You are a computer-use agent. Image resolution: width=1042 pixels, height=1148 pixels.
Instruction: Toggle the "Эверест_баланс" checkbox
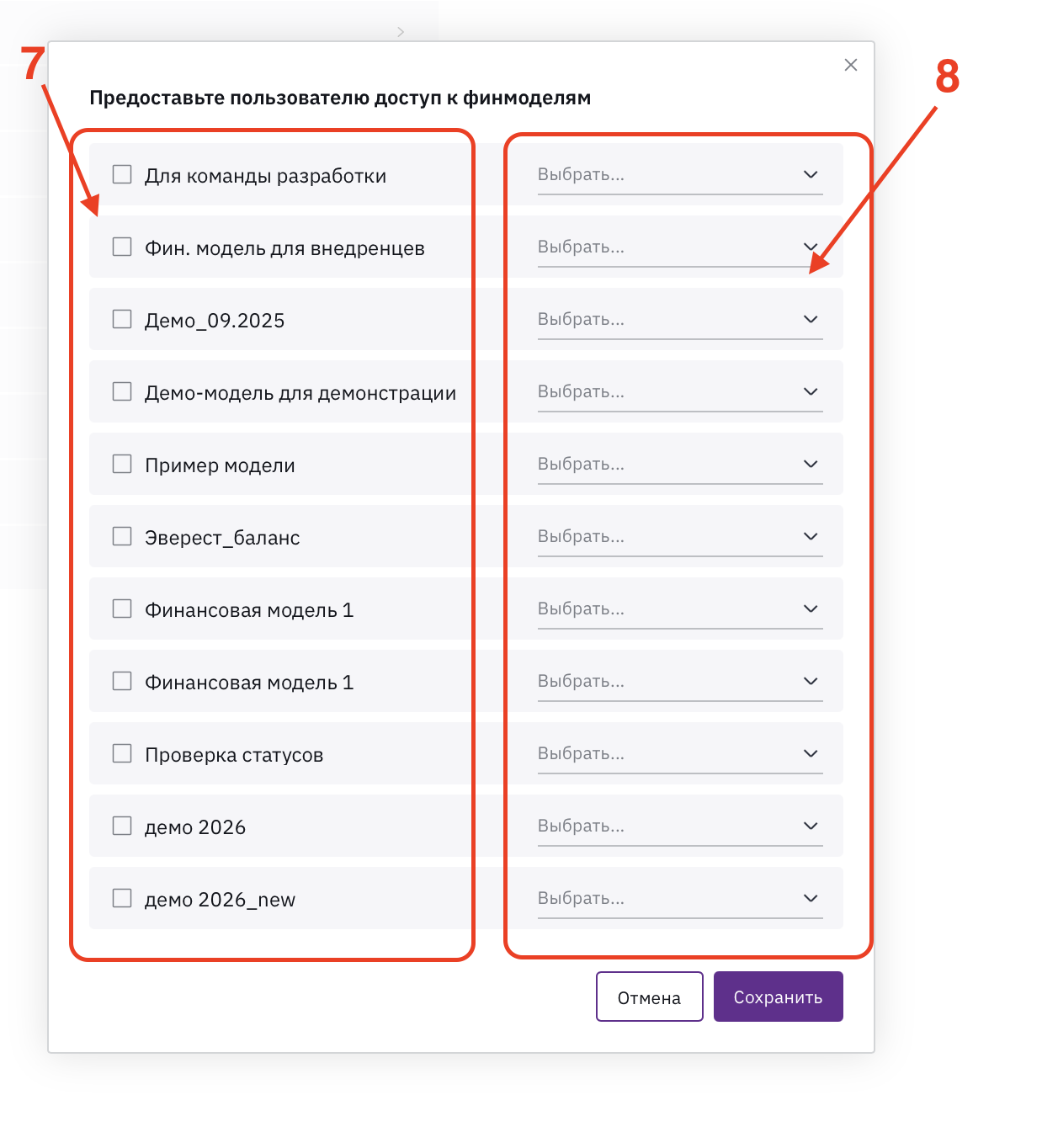(x=122, y=536)
